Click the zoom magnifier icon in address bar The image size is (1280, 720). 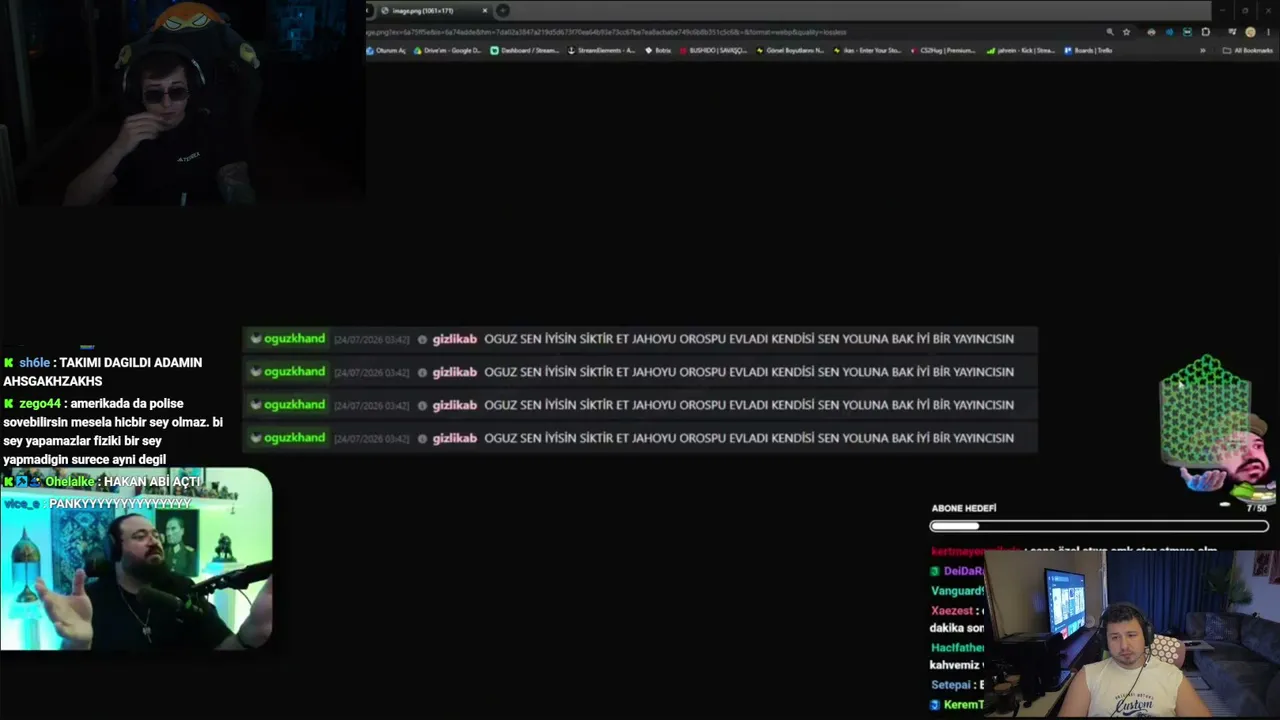1110,32
